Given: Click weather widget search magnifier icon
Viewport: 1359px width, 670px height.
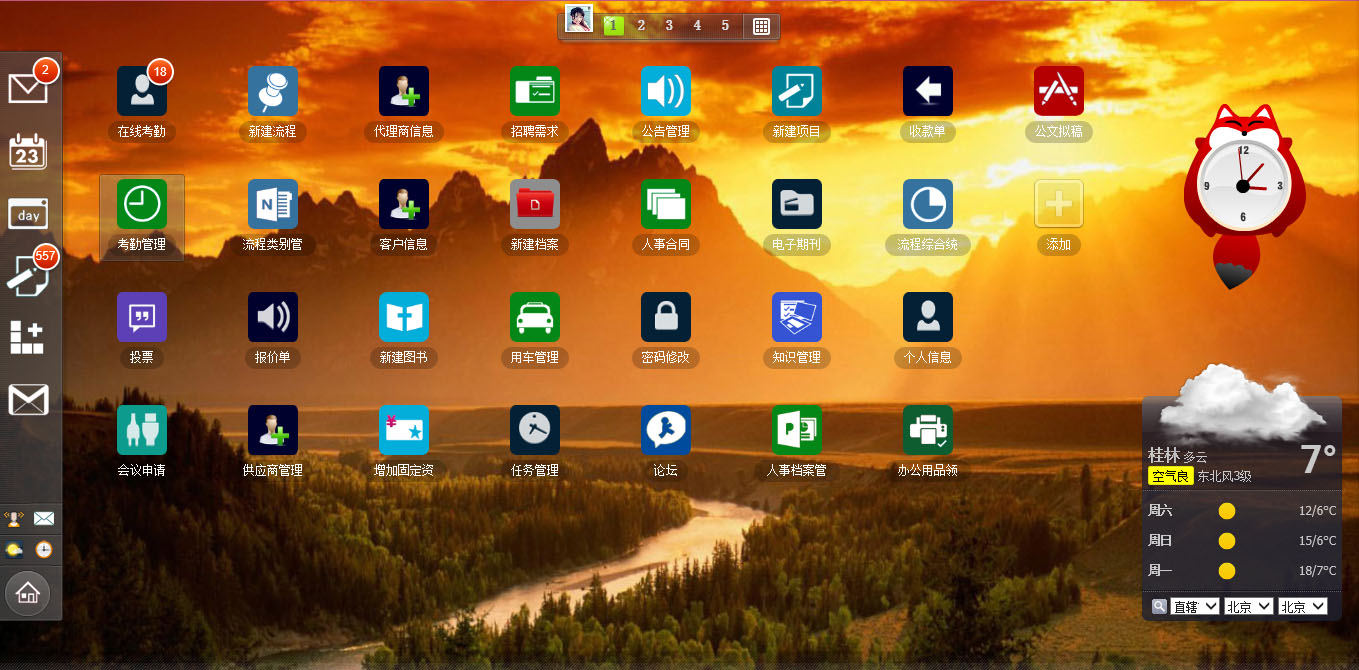Looking at the screenshot, I should (x=1159, y=606).
